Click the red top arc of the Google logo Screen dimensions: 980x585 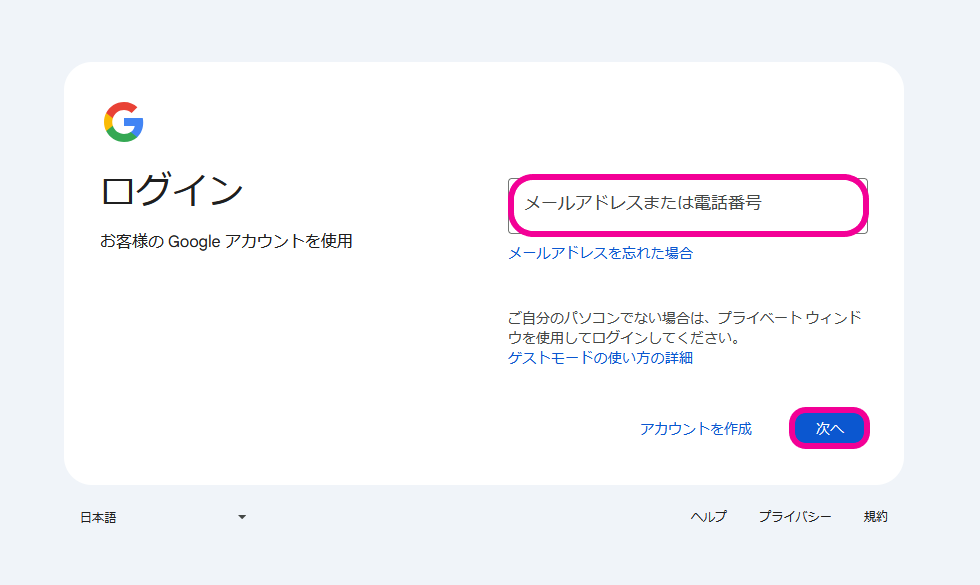(122, 107)
